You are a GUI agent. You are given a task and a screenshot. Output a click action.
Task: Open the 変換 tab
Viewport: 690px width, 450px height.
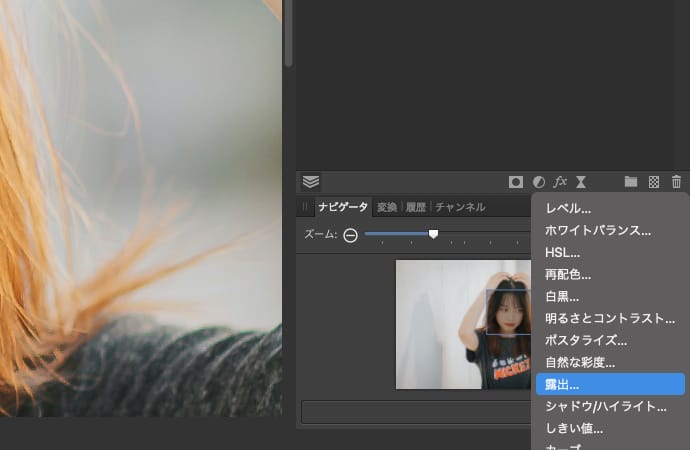387,207
